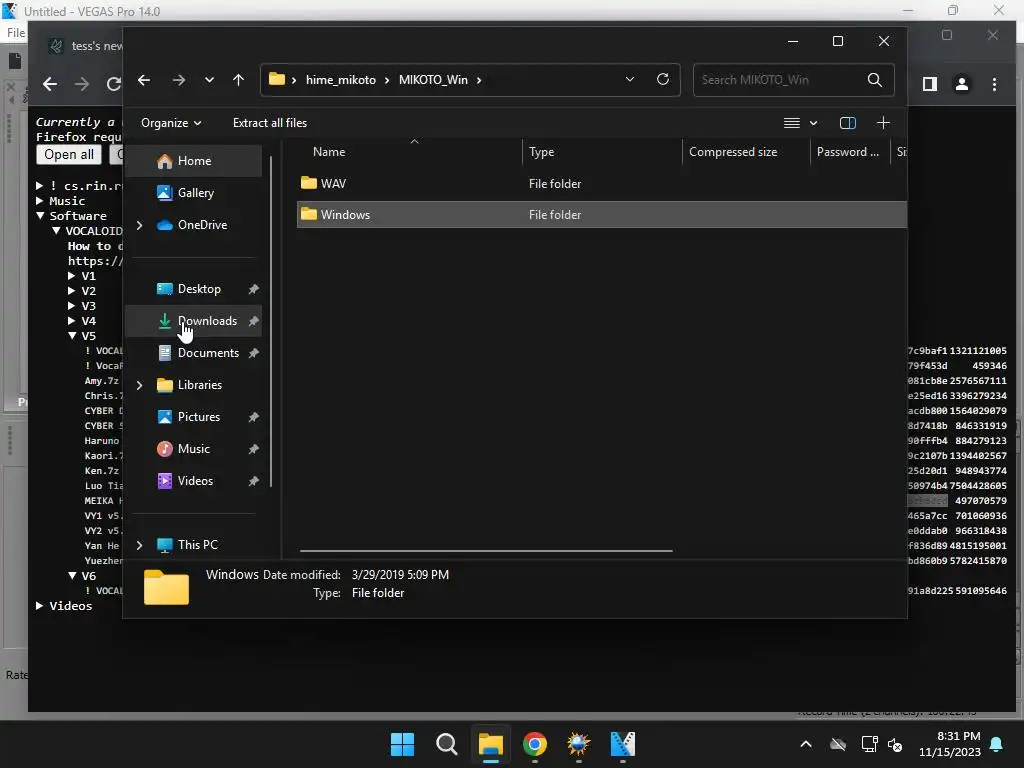The image size is (1024, 768).
Task: Go forward in File Explorer
Action: [x=178, y=80]
